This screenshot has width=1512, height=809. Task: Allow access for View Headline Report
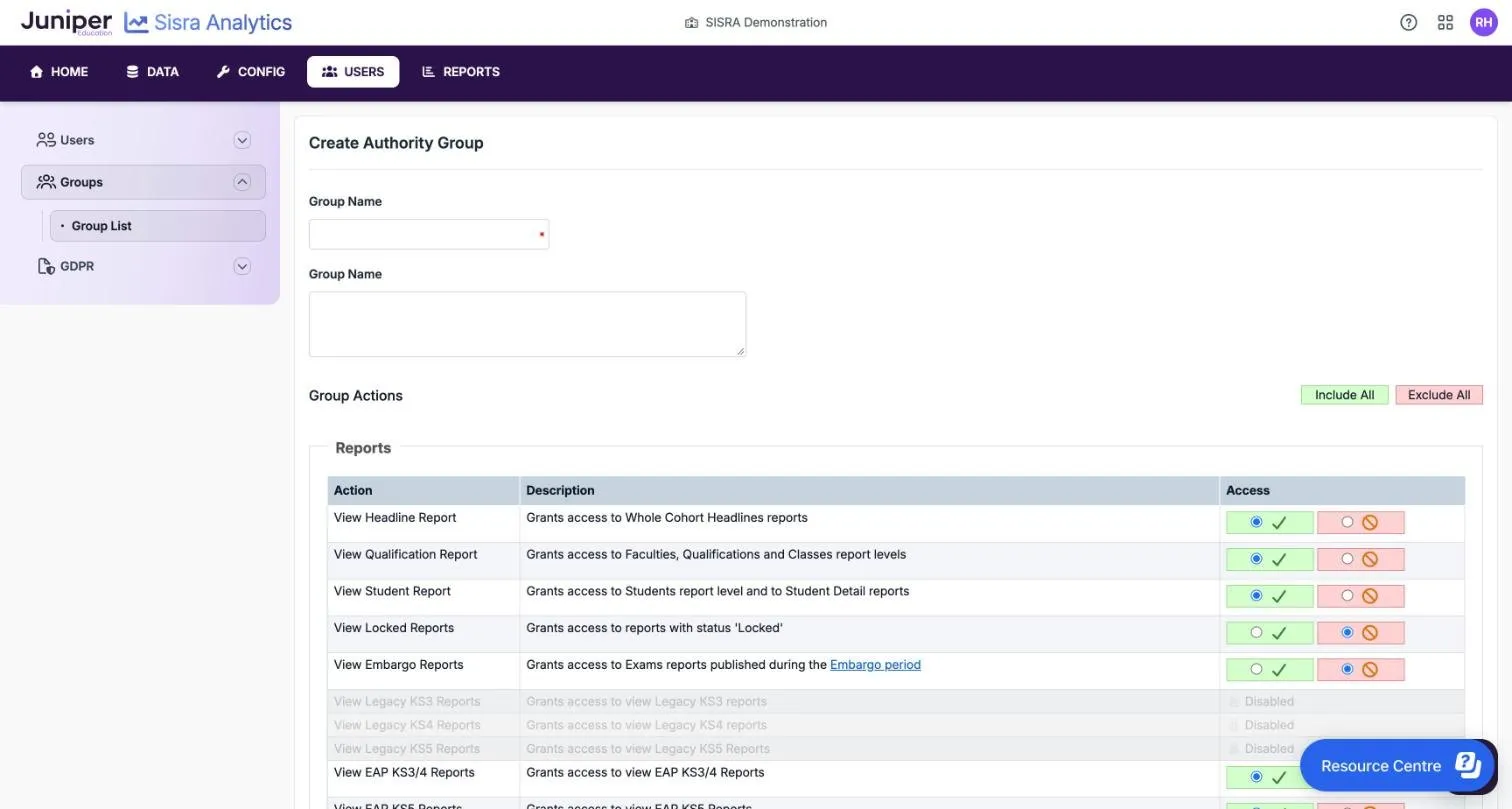click(1256, 522)
